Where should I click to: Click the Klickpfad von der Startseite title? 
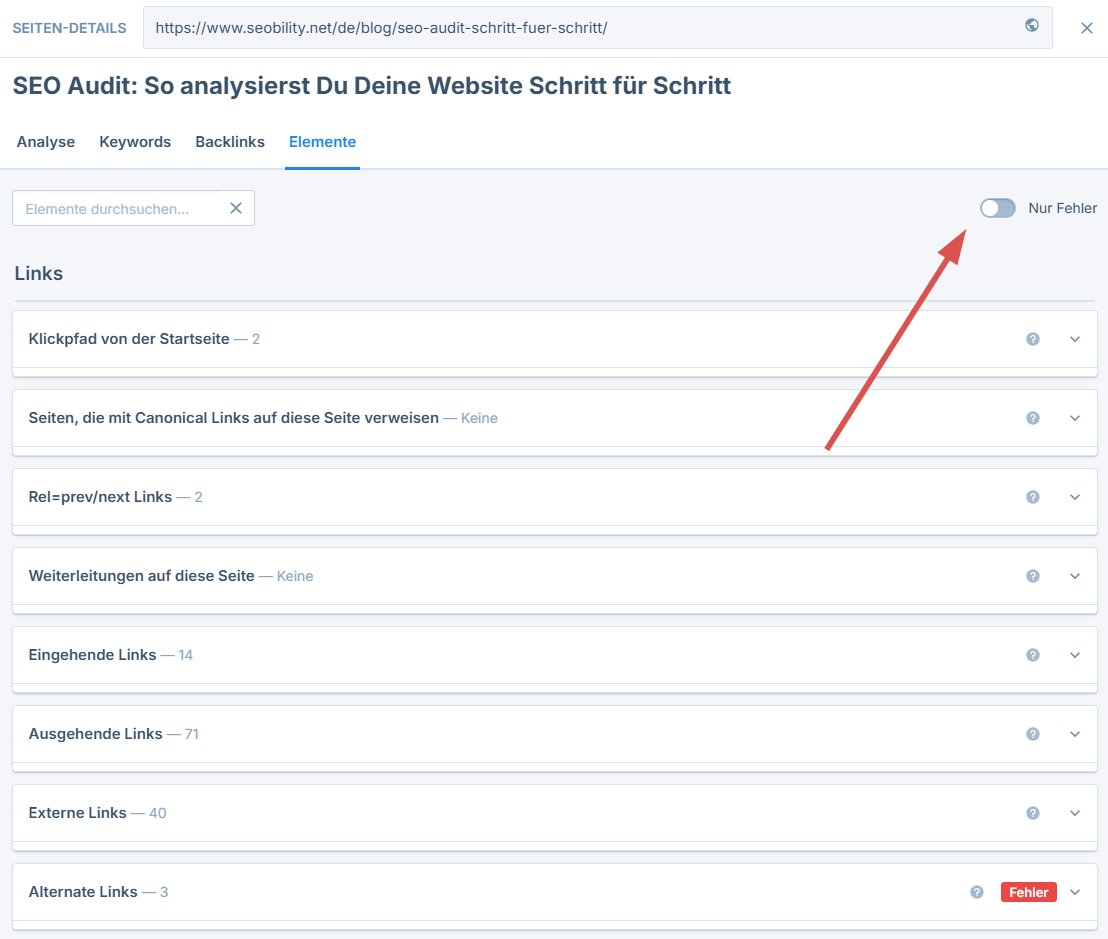(129, 339)
